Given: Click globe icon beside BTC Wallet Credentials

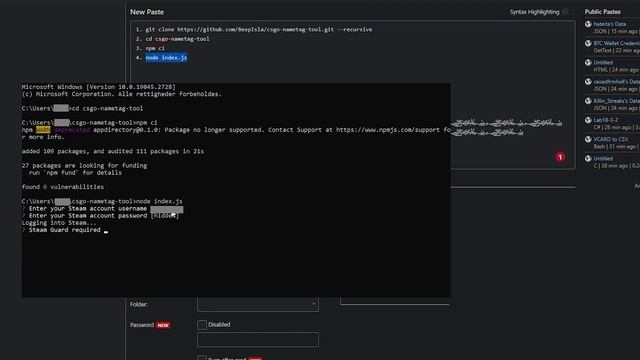Looking at the screenshot, I should click(x=588, y=43).
